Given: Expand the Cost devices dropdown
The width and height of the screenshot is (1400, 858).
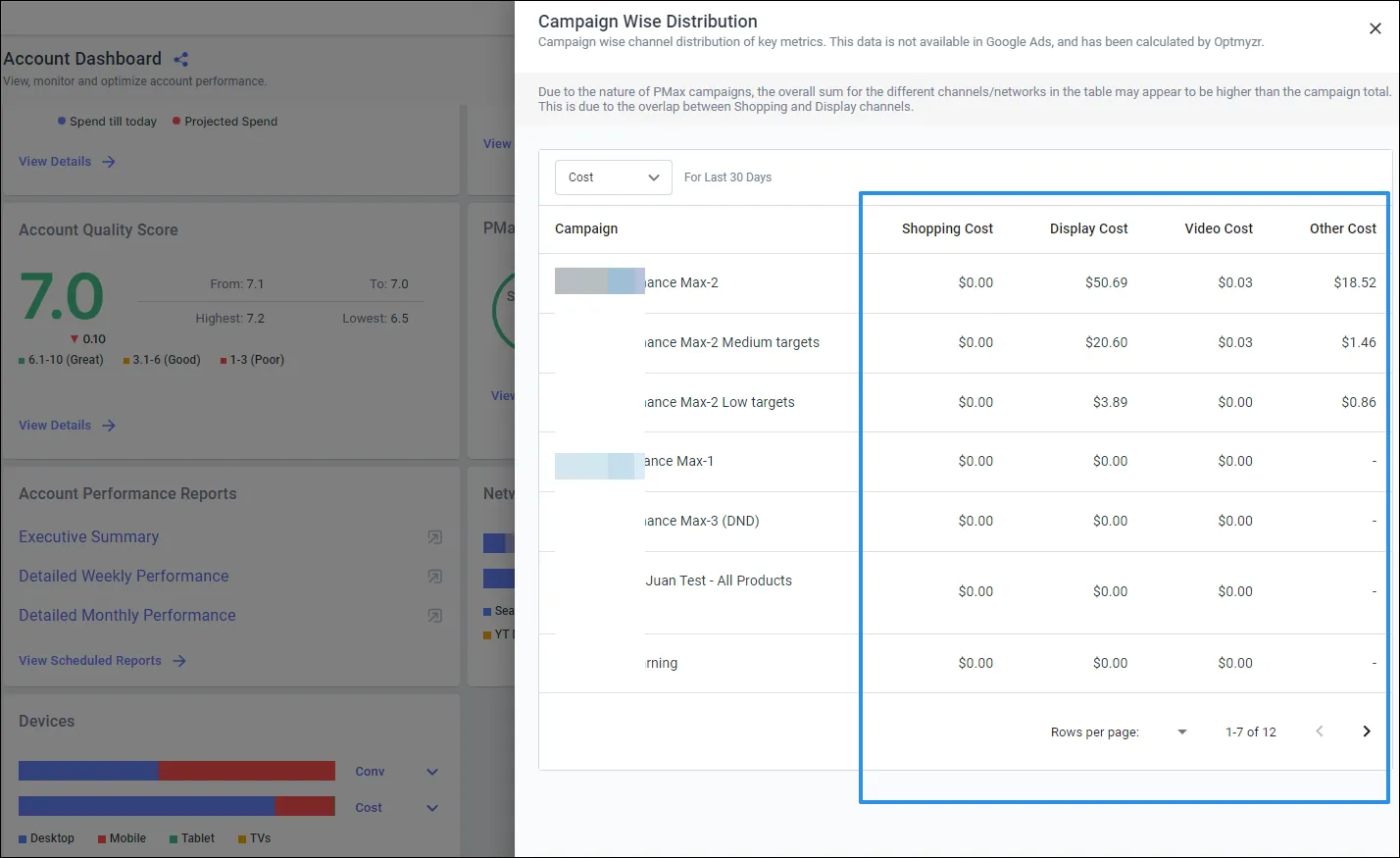Looking at the screenshot, I should (x=432, y=808).
